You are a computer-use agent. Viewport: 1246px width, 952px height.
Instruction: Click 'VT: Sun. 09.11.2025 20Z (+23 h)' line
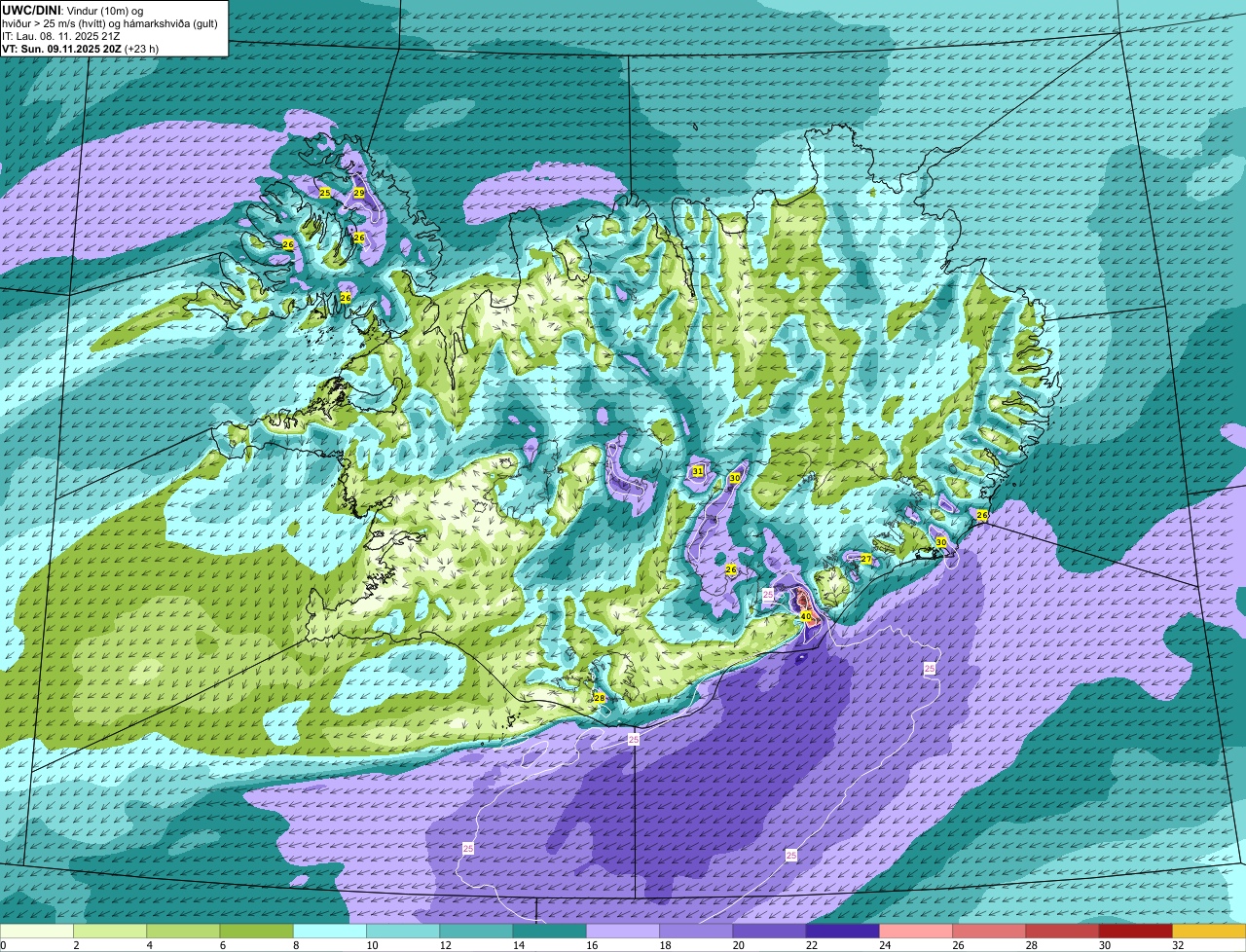81,48
